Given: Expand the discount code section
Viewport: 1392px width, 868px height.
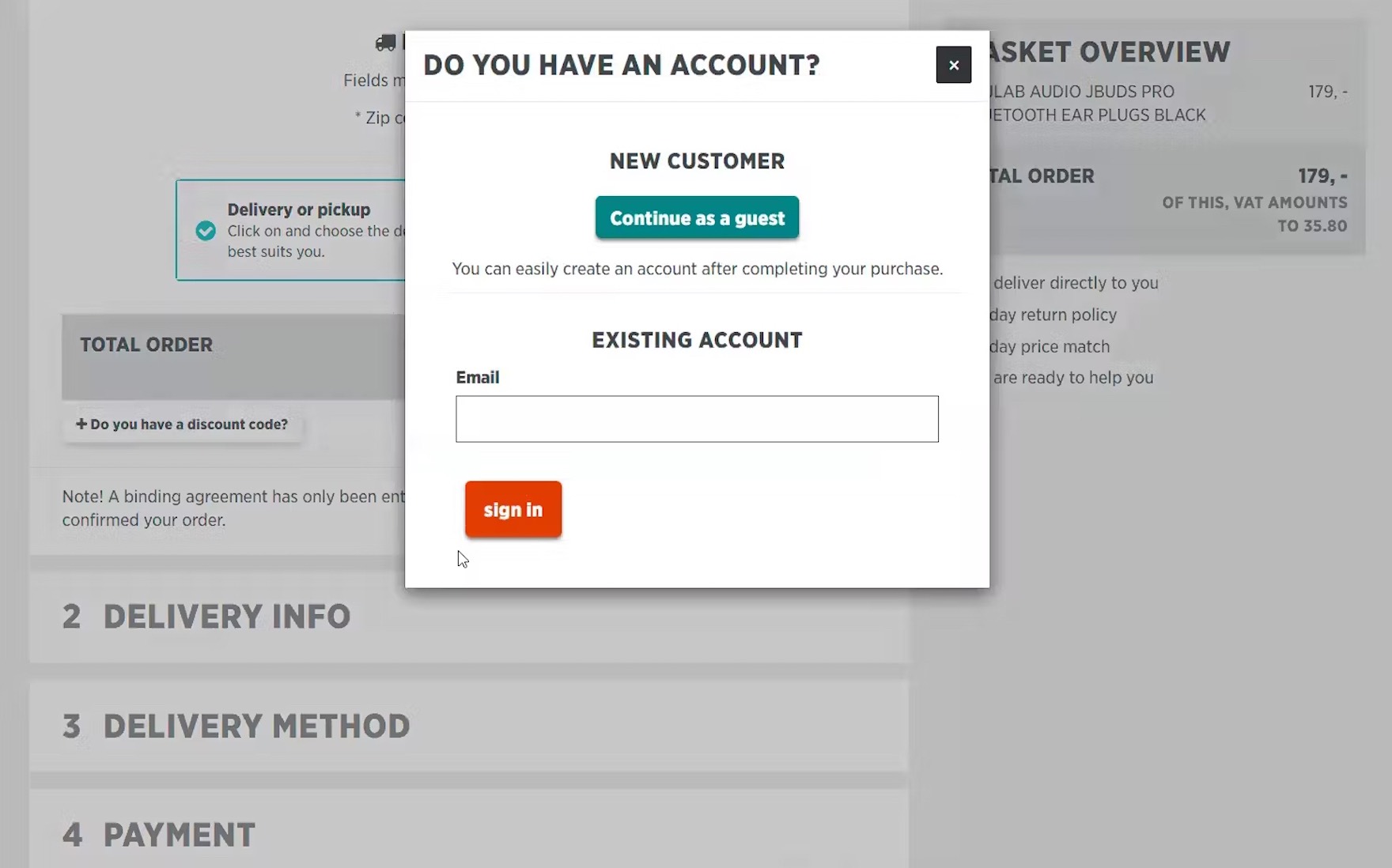Looking at the screenshot, I should [x=182, y=425].
